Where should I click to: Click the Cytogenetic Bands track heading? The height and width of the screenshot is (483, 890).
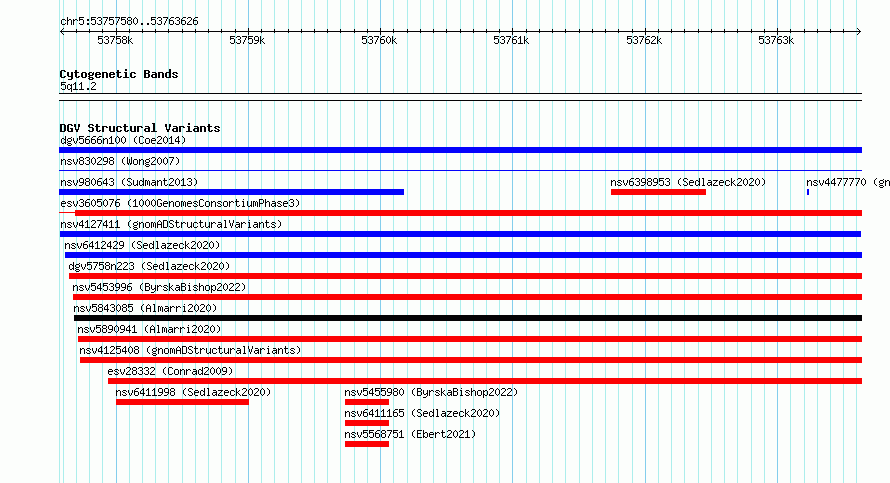pyautogui.click(x=119, y=74)
